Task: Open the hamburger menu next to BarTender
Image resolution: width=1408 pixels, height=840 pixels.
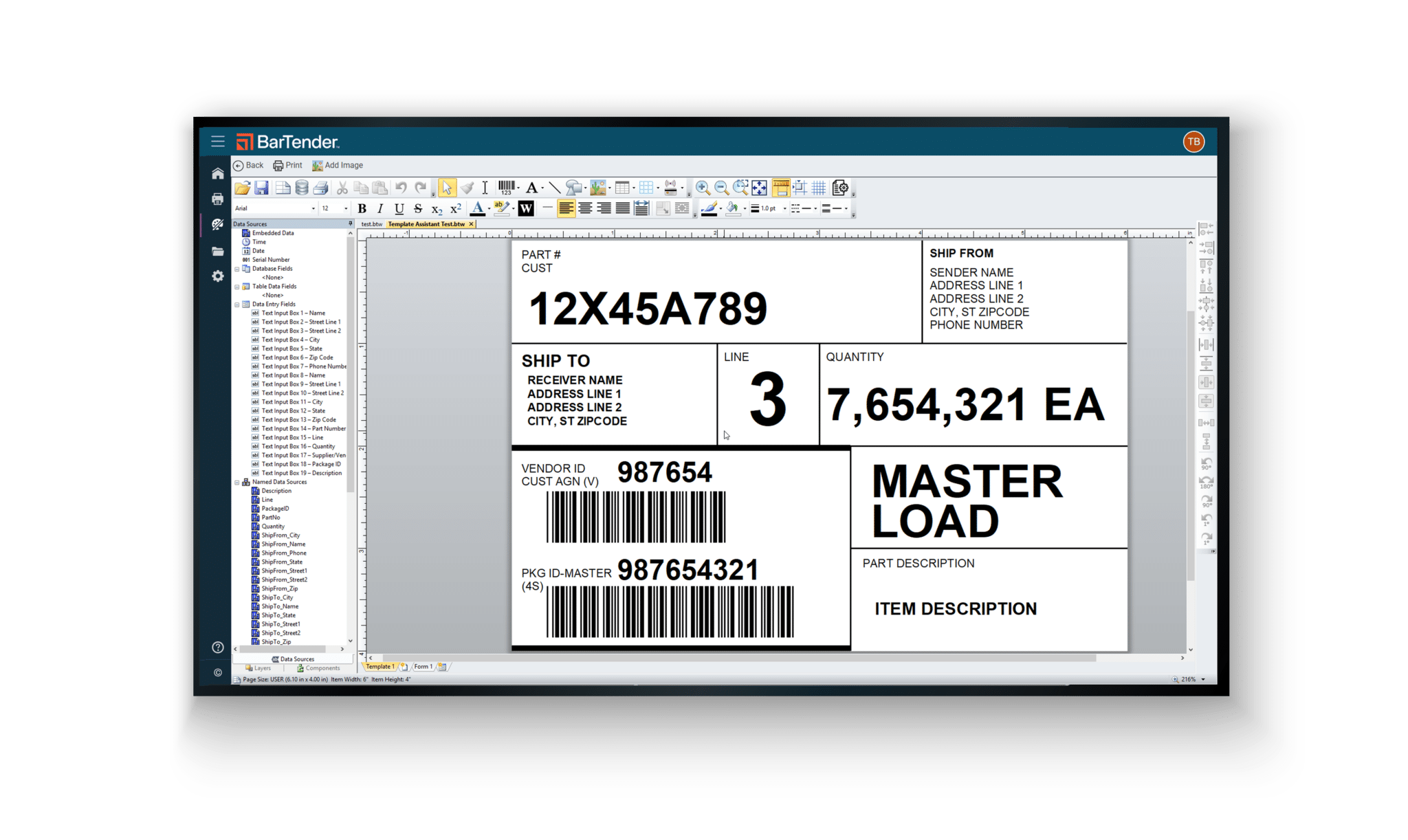Action: [x=218, y=142]
